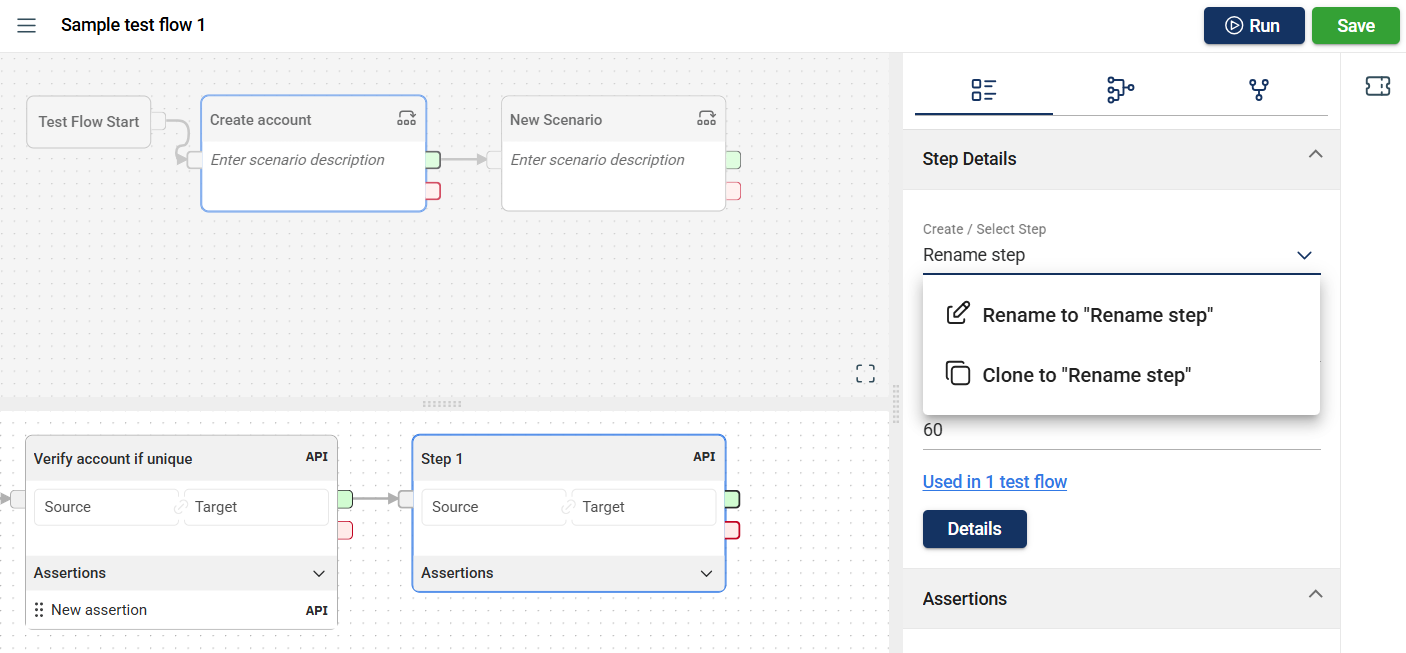The image size is (1406, 653).
Task: Select Rename to "Rename step" option
Action: point(1097,315)
